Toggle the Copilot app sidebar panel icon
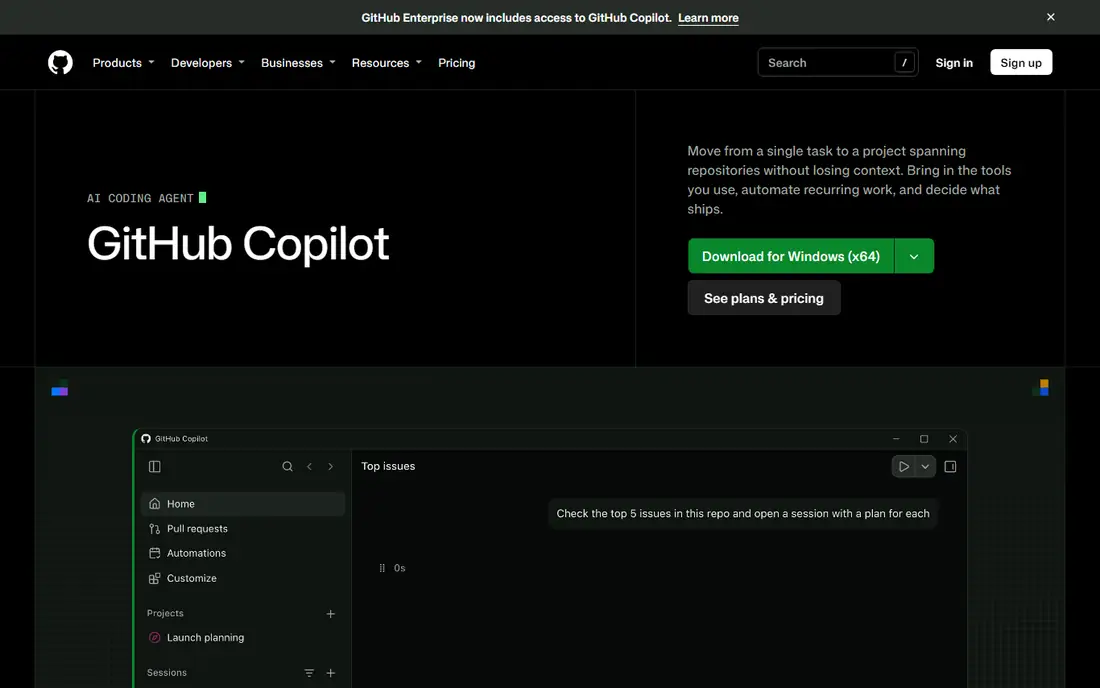 click(x=154, y=466)
